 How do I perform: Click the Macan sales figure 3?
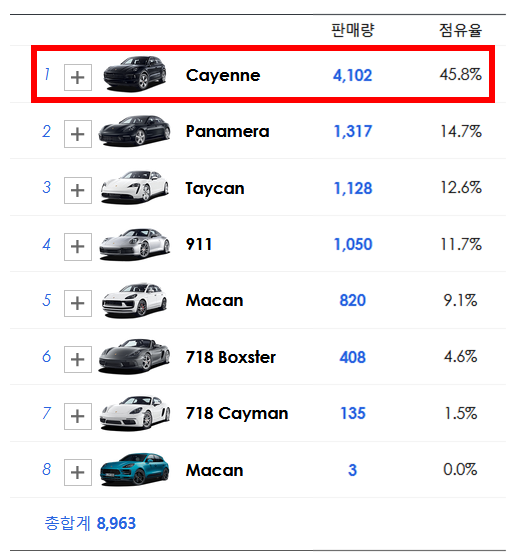353,470
